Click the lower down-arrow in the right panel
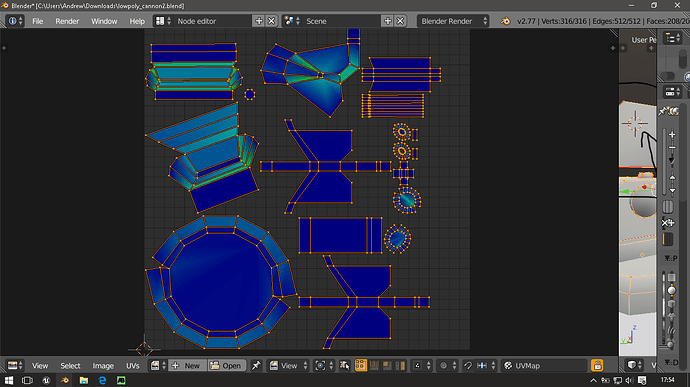Viewport: 690px width, 387px height. pyautogui.click(x=672, y=191)
